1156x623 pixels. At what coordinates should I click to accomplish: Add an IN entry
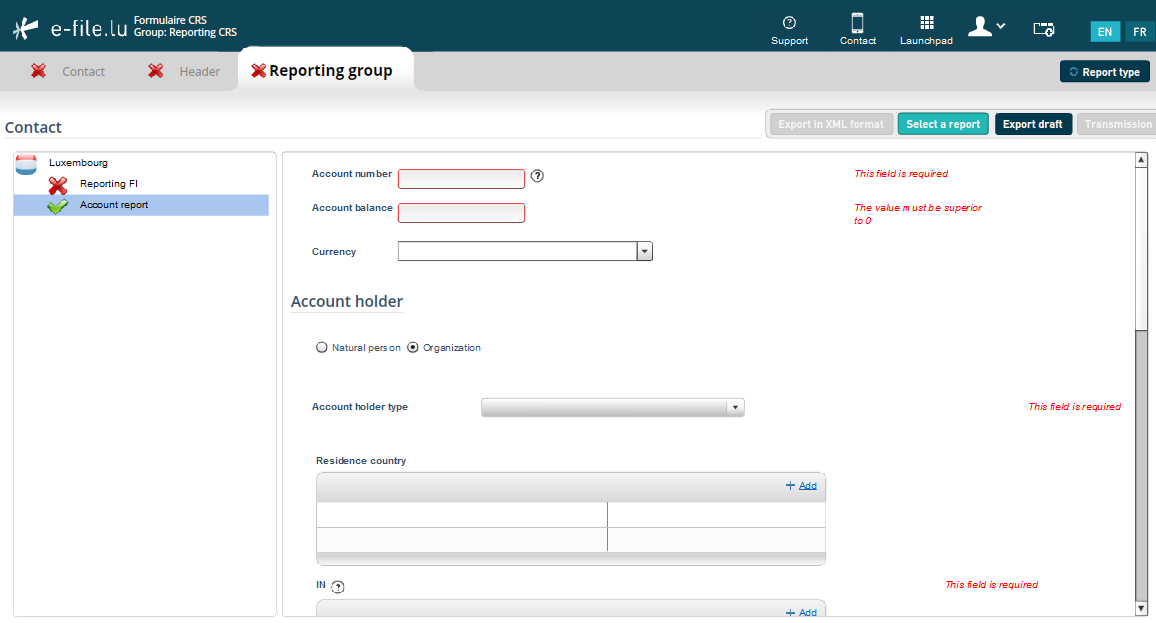click(801, 613)
